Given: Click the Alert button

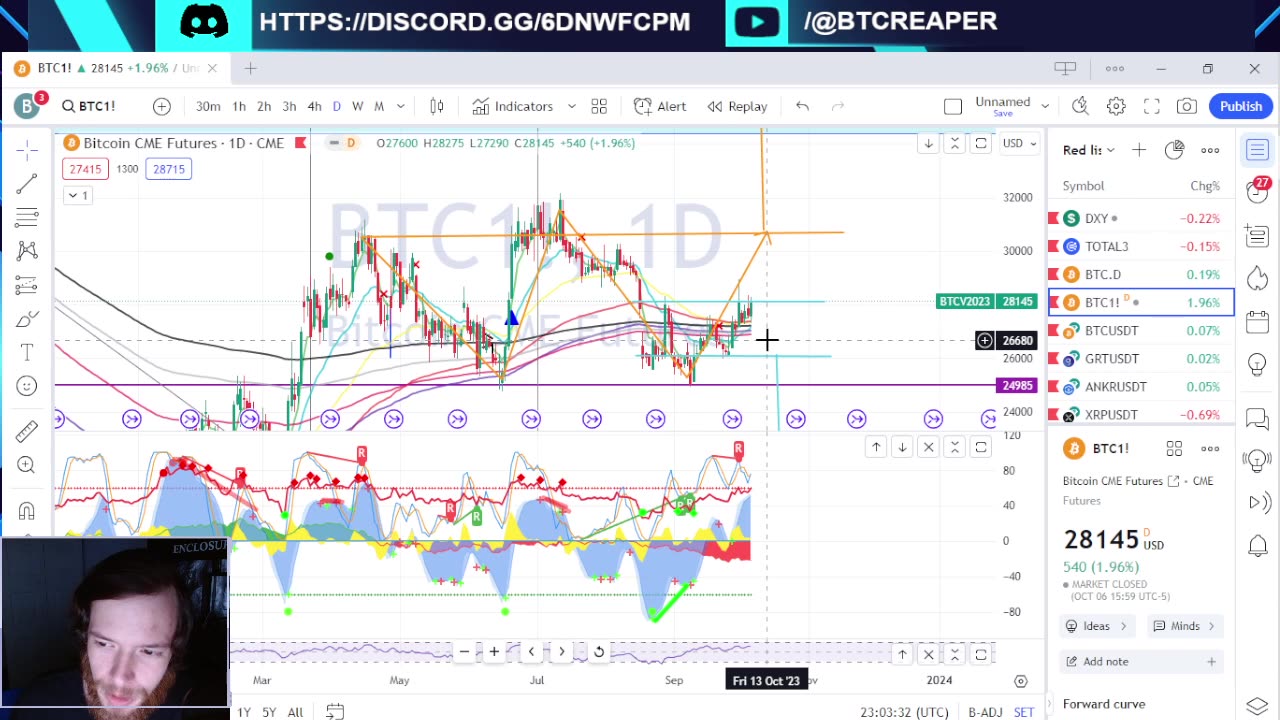Looking at the screenshot, I should (x=660, y=106).
